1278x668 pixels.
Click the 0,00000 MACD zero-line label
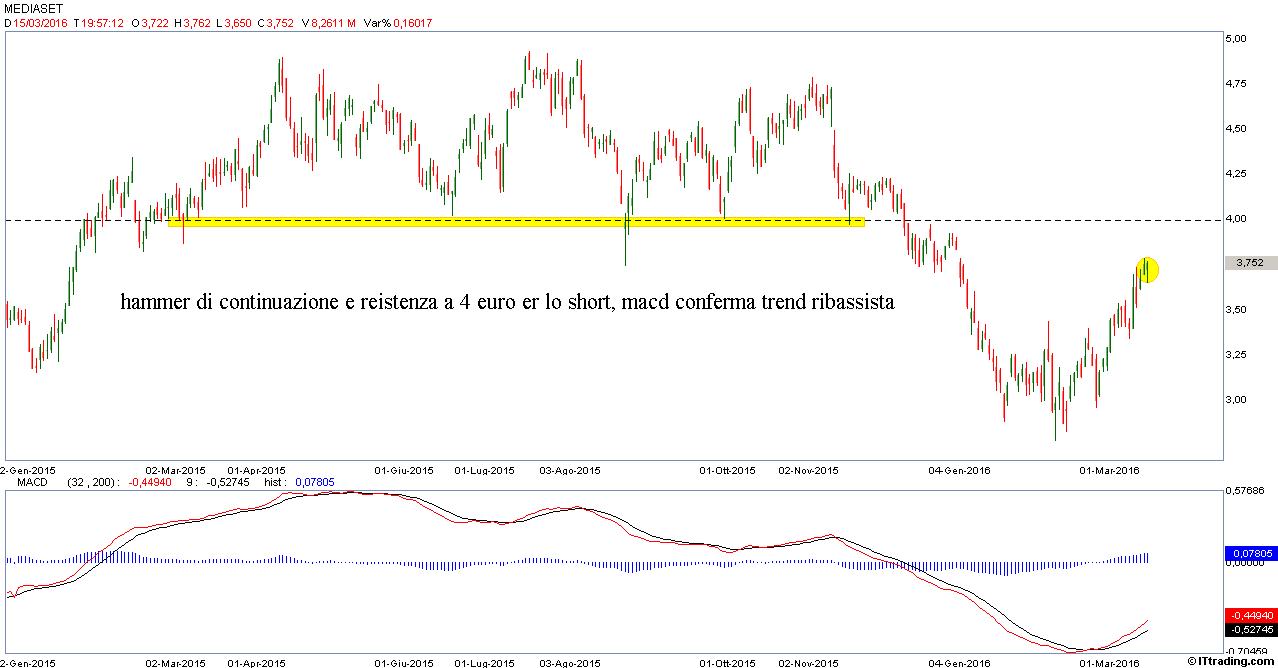[1246, 563]
